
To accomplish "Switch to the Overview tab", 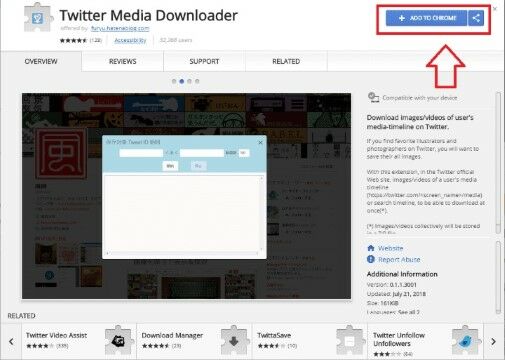I will (41, 61).
